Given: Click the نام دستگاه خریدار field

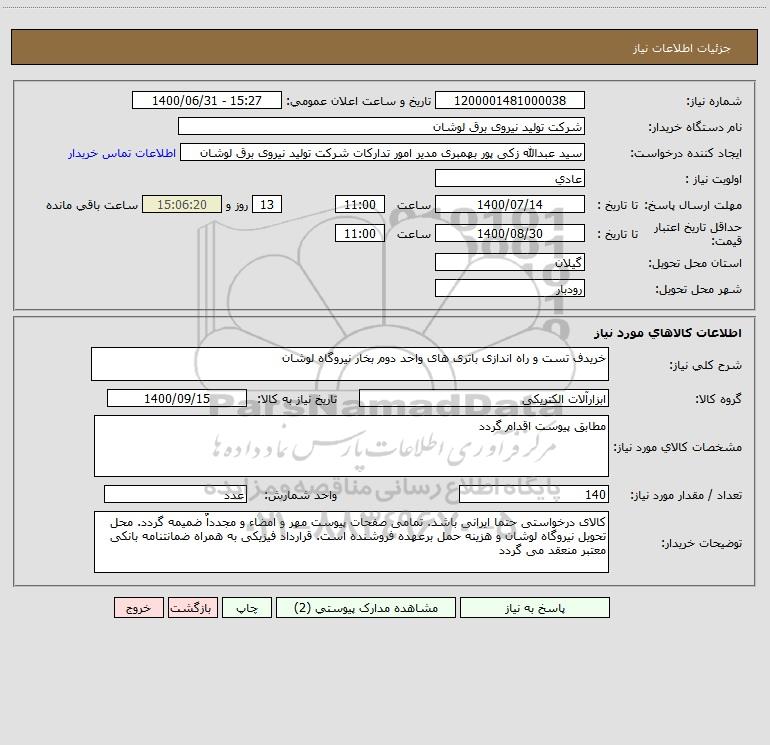Looking at the screenshot, I should pyautogui.click(x=381, y=126).
